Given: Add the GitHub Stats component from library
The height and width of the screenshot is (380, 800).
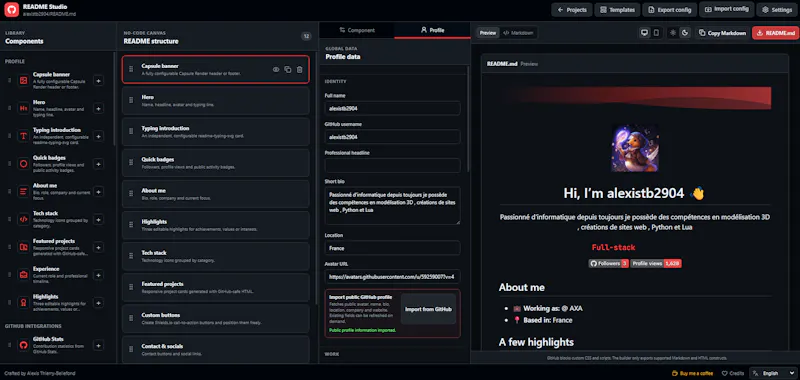Looking at the screenshot, I should point(98,345).
